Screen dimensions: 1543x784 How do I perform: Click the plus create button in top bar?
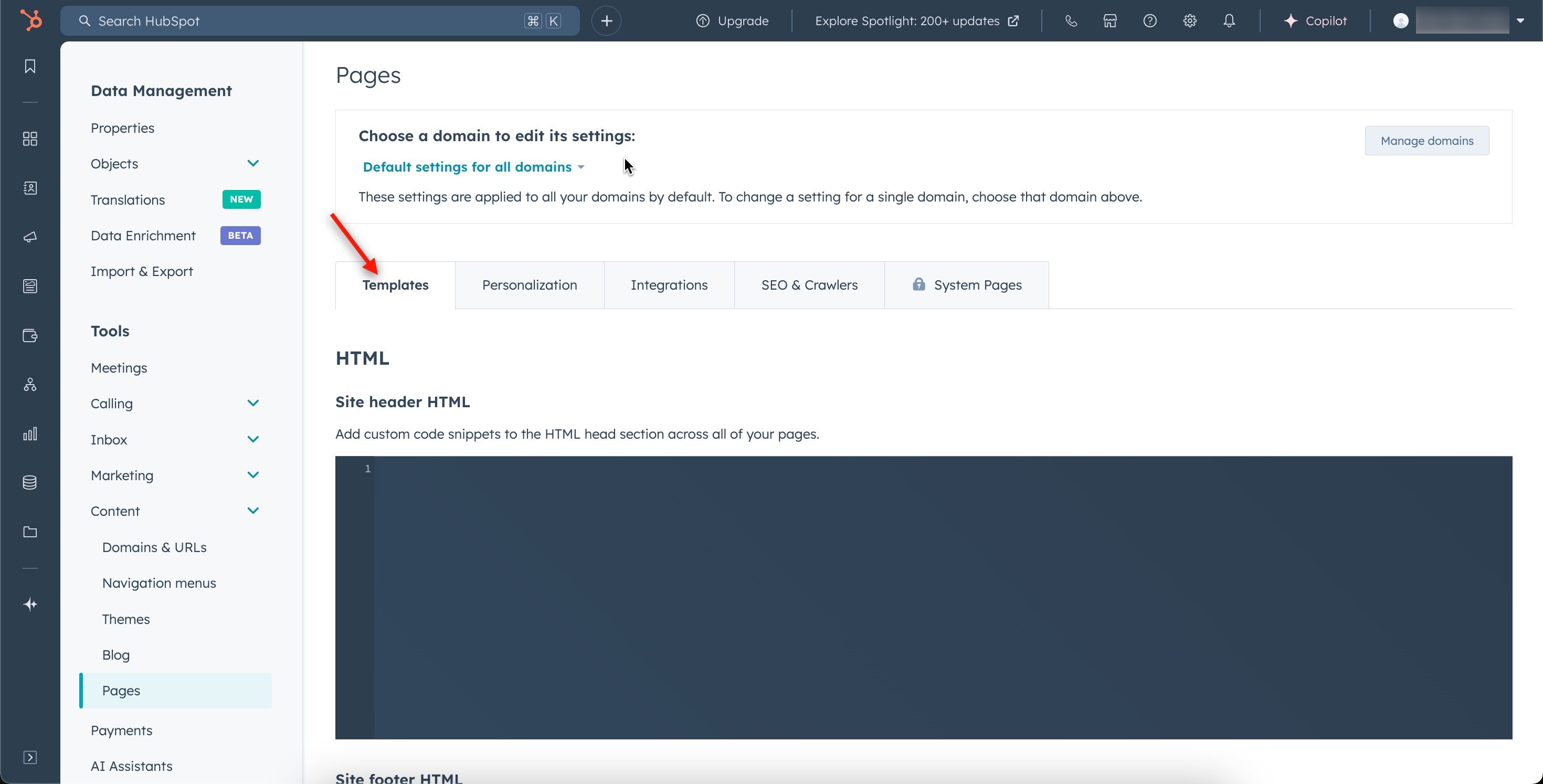tap(606, 21)
